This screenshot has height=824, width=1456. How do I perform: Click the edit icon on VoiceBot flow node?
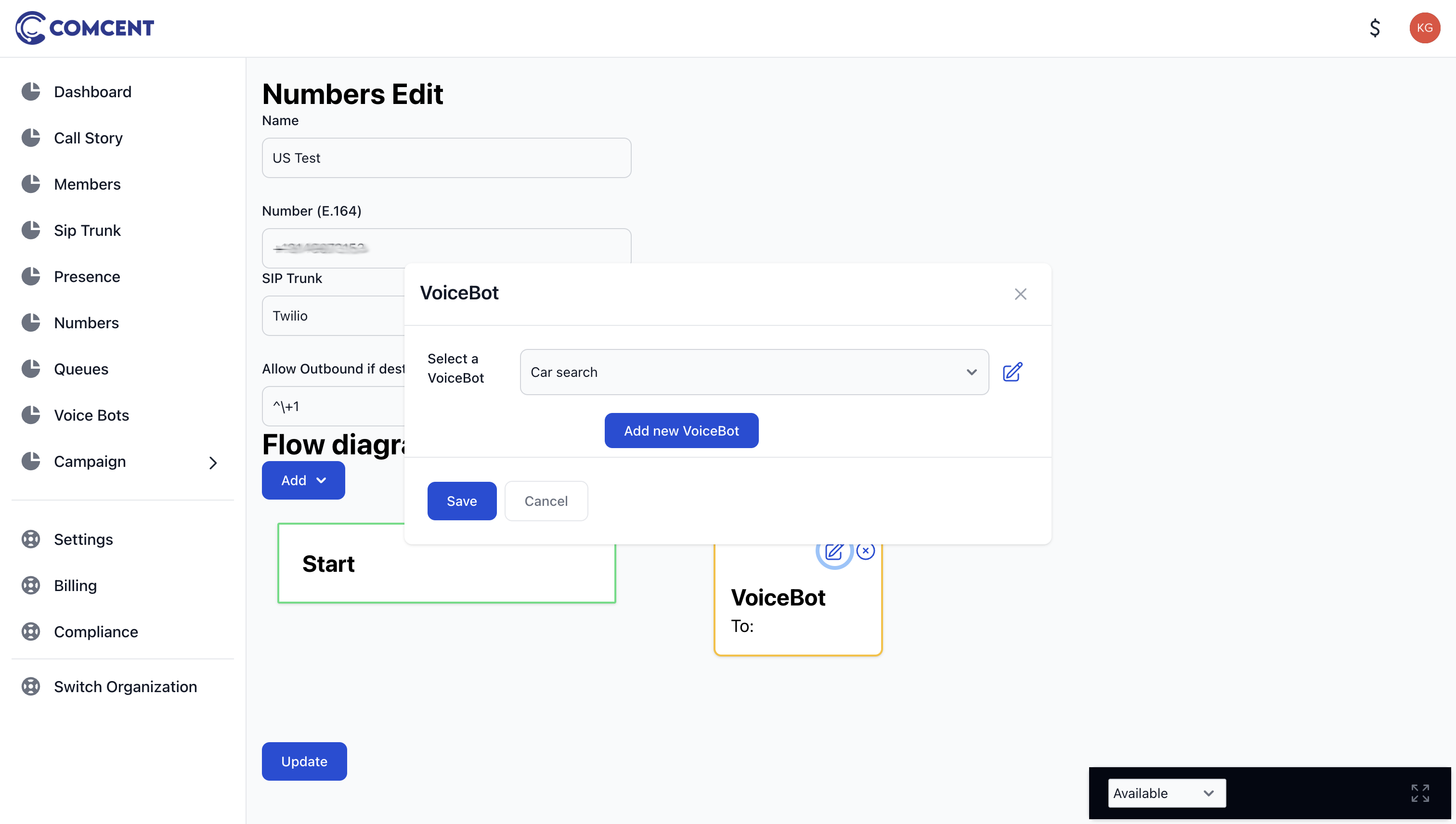(834, 551)
